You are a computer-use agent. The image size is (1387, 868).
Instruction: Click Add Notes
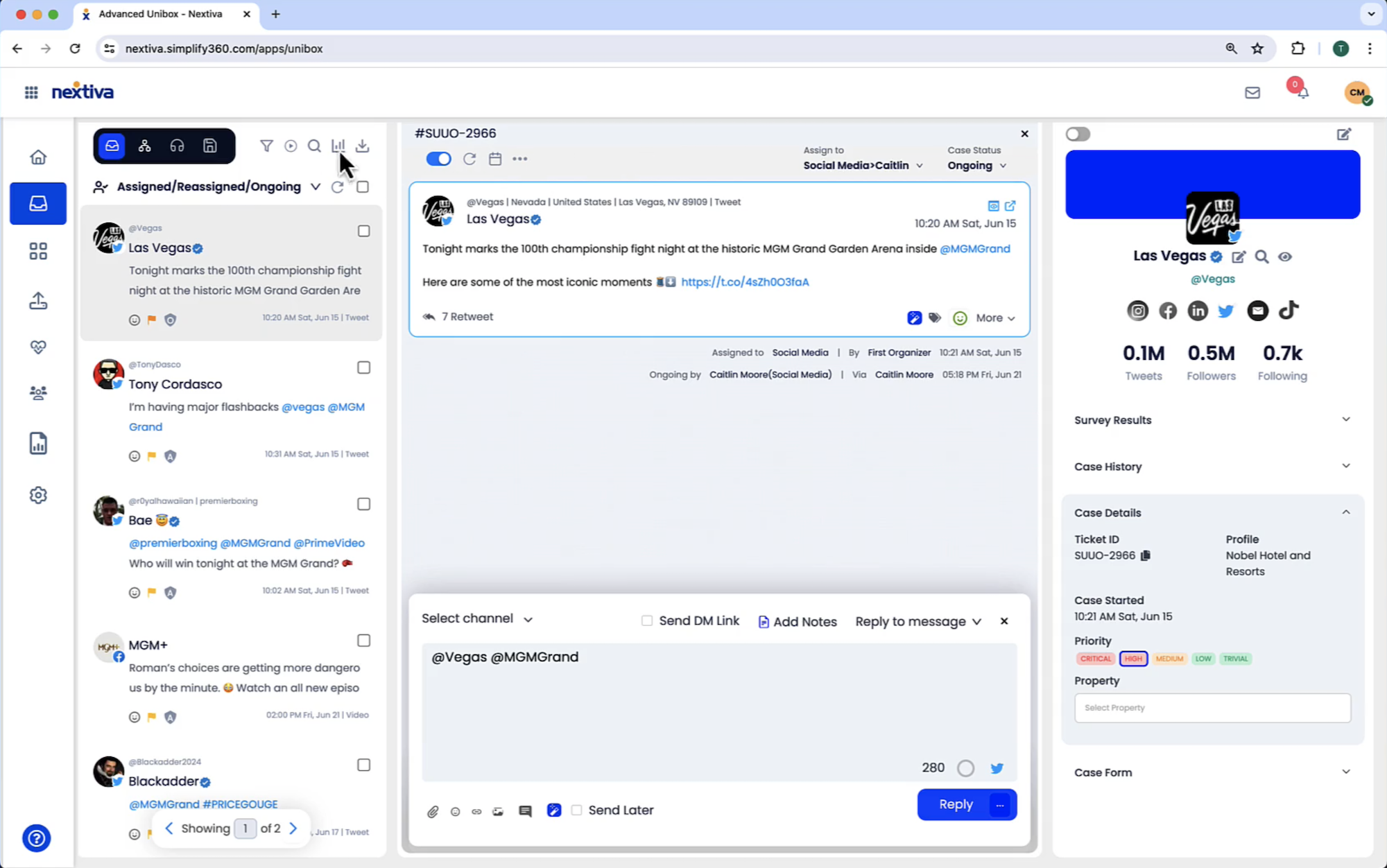798,622
